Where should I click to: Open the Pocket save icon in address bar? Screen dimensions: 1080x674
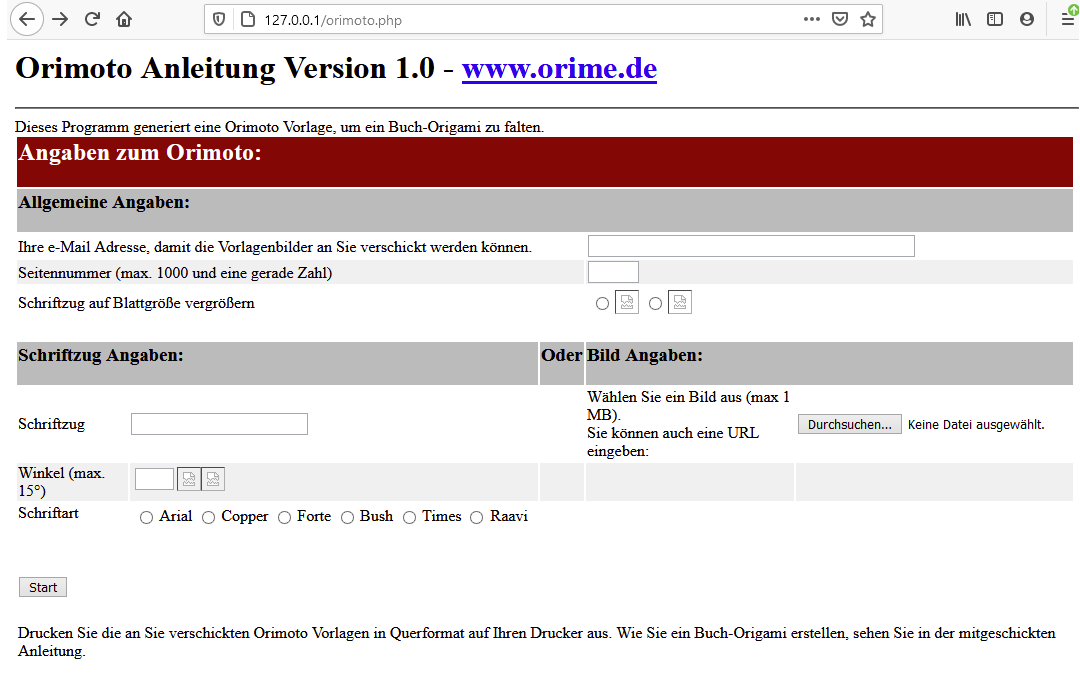[x=840, y=19]
